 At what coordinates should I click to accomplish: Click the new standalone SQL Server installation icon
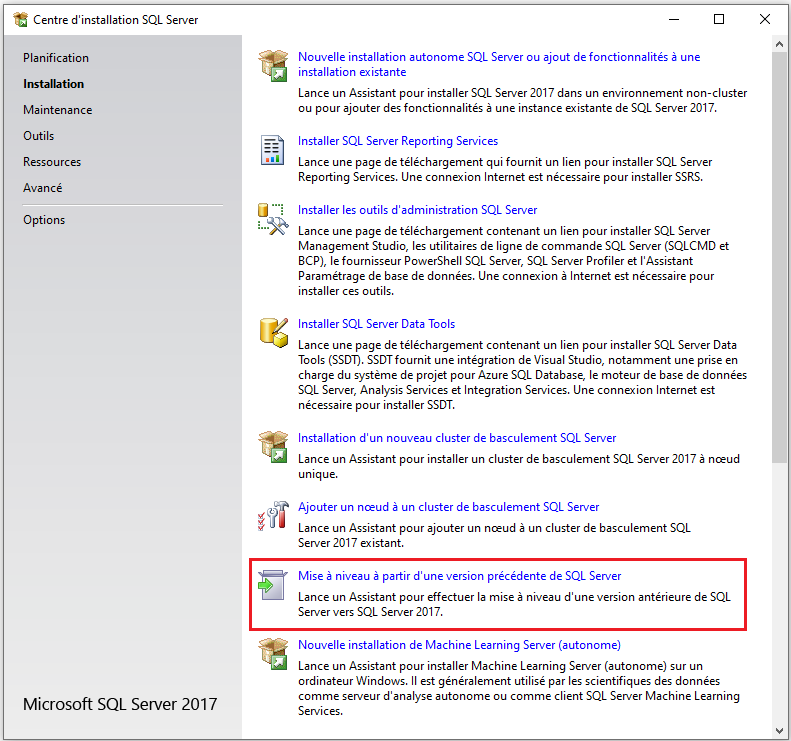pyautogui.click(x=273, y=66)
